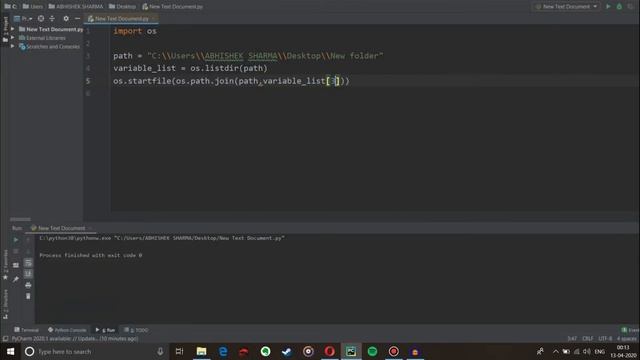Open Spotify from taskbar
This screenshot has width=640, height=360.
coord(372,351)
